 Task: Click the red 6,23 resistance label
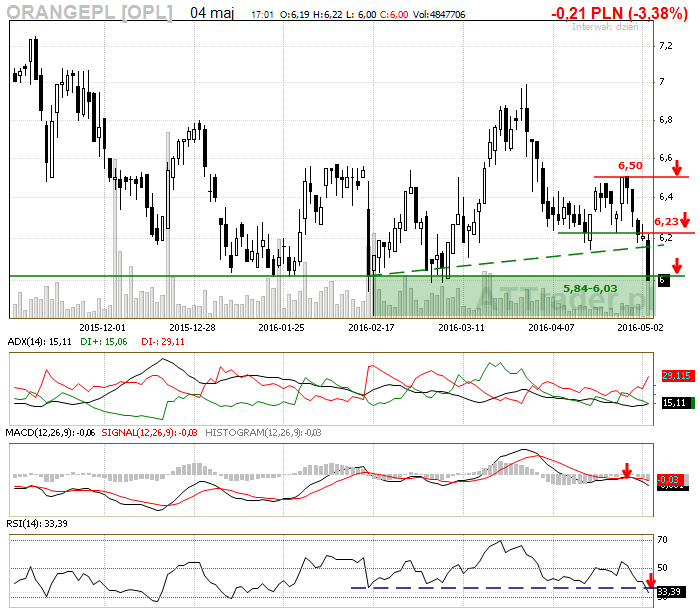666,221
